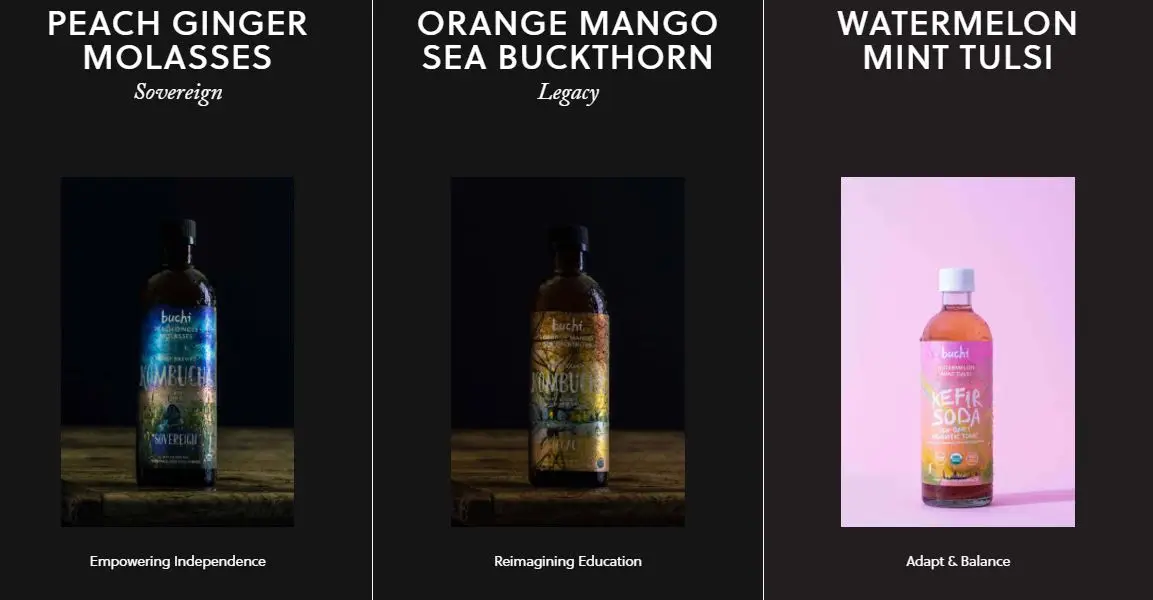Click the black cap of the Sovereign bottle
Image resolution: width=1153 pixels, height=600 pixels.
pyautogui.click(x=179, y=231)
